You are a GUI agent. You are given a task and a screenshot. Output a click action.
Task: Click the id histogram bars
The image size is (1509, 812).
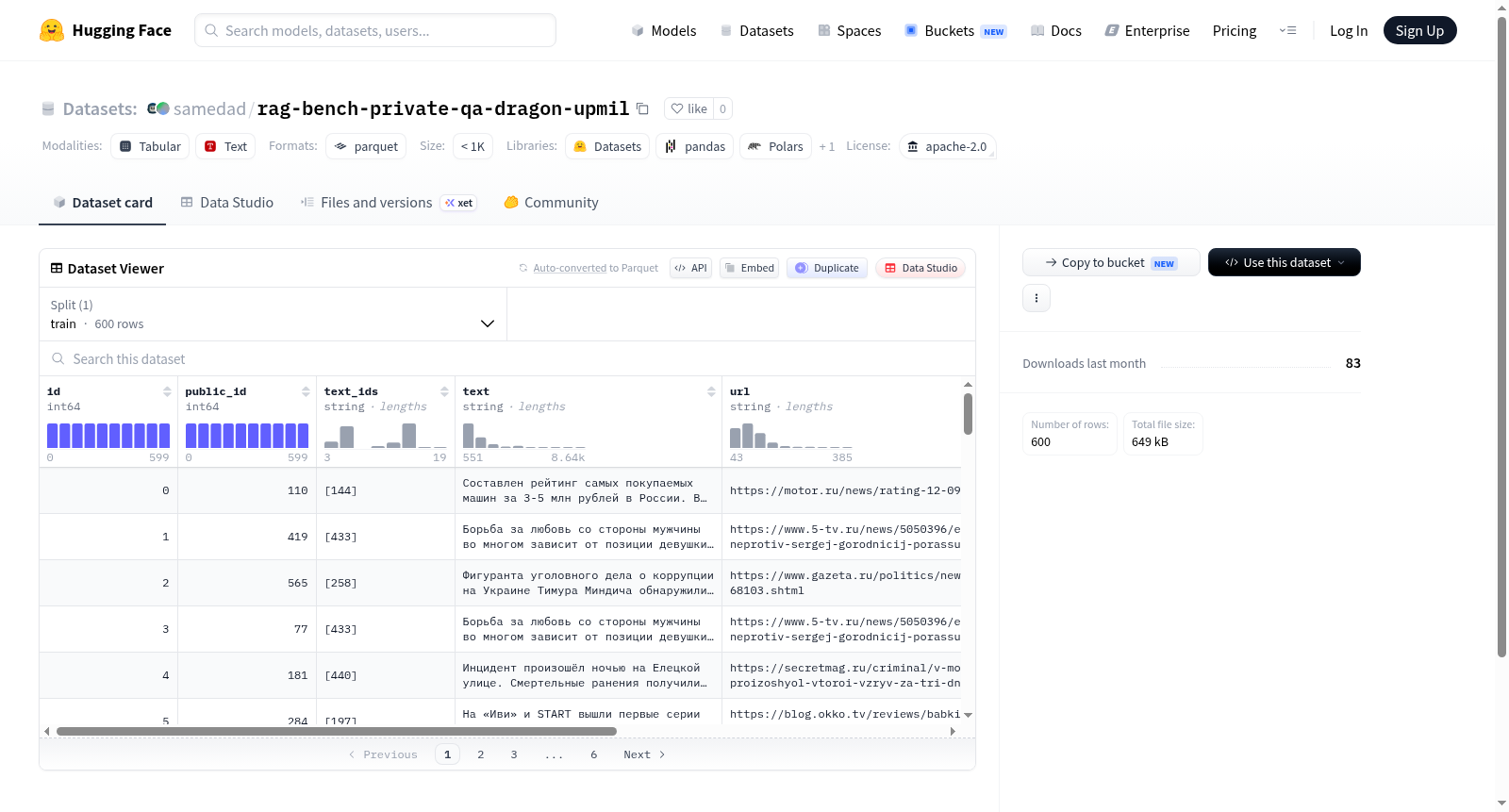[x=108, y=436]
